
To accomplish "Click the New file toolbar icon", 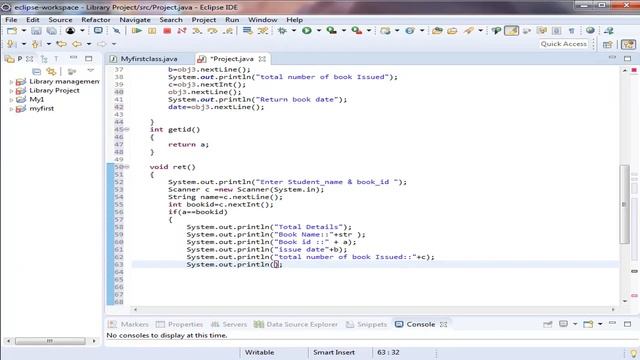I will [12, 31].
